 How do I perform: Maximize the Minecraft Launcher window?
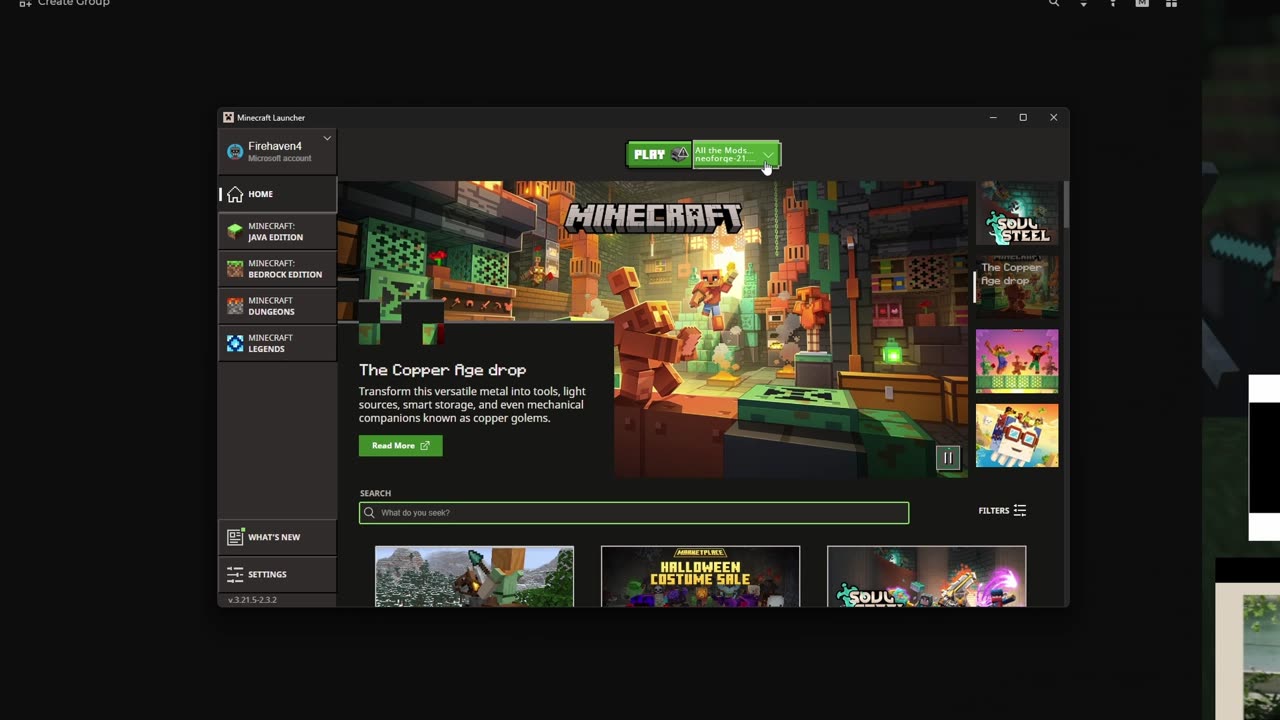1023,117
